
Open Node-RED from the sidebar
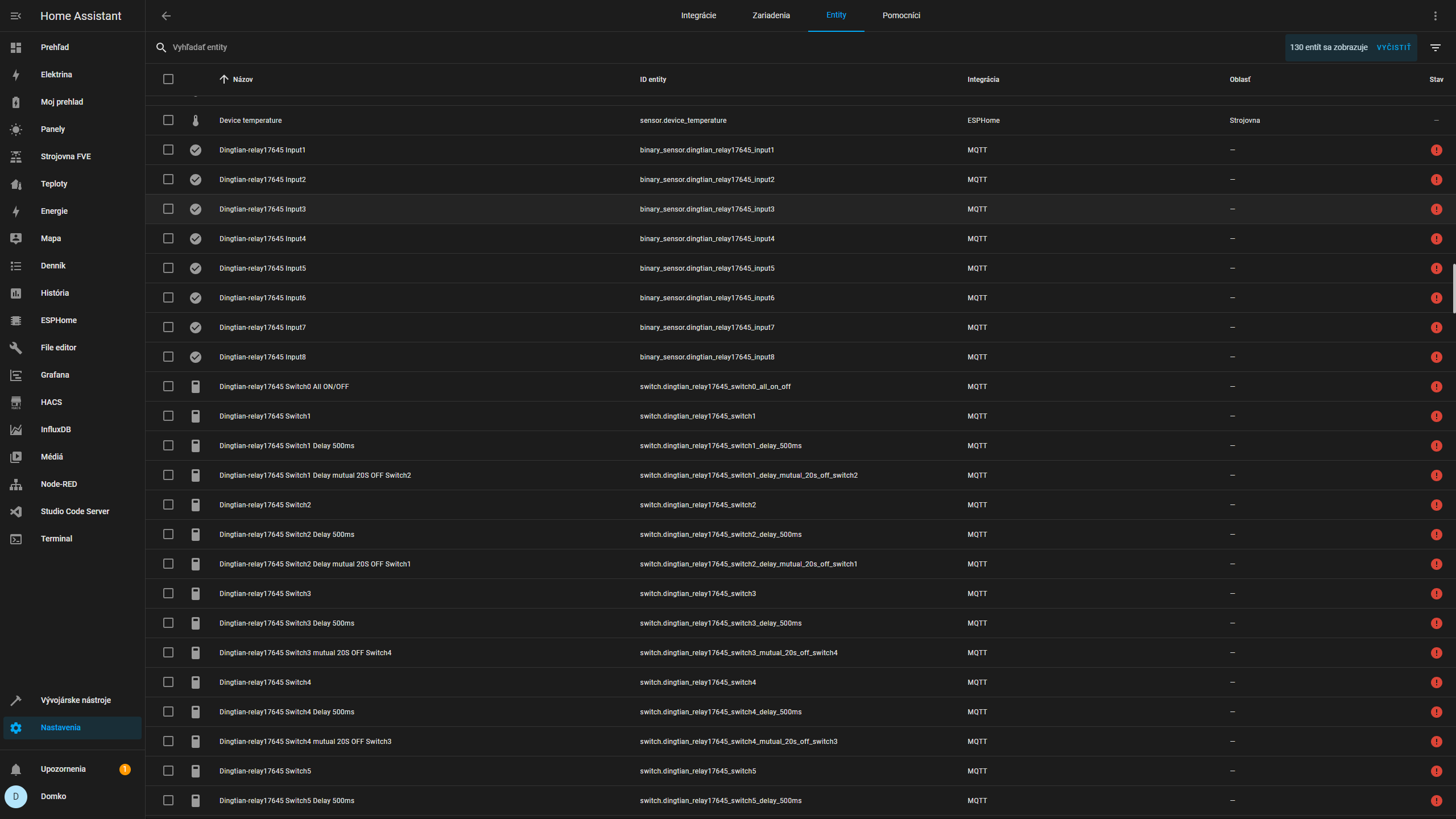(x=59, y=484)
